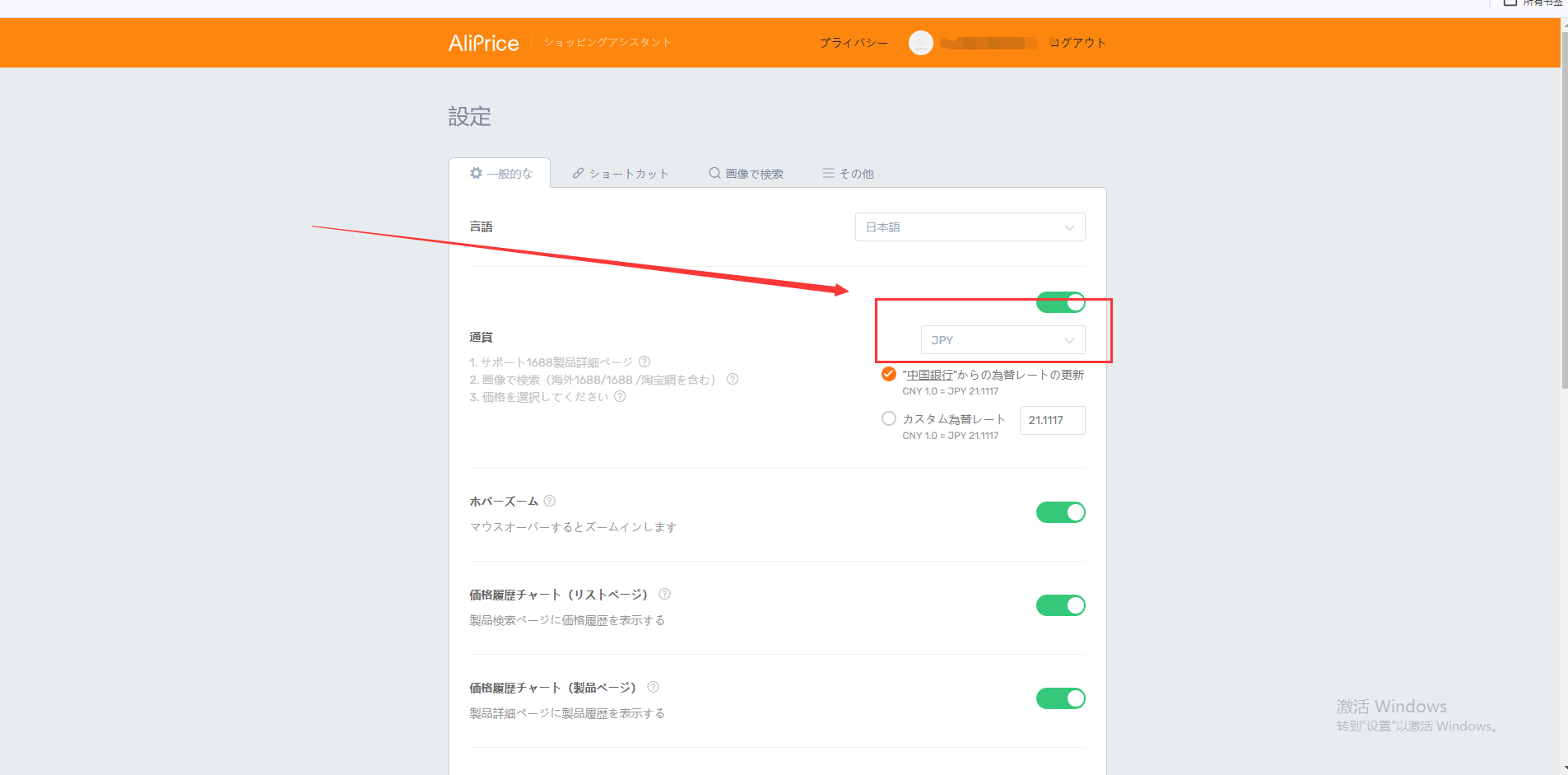Click help icon after 価格を選択してください

(620, 396)
